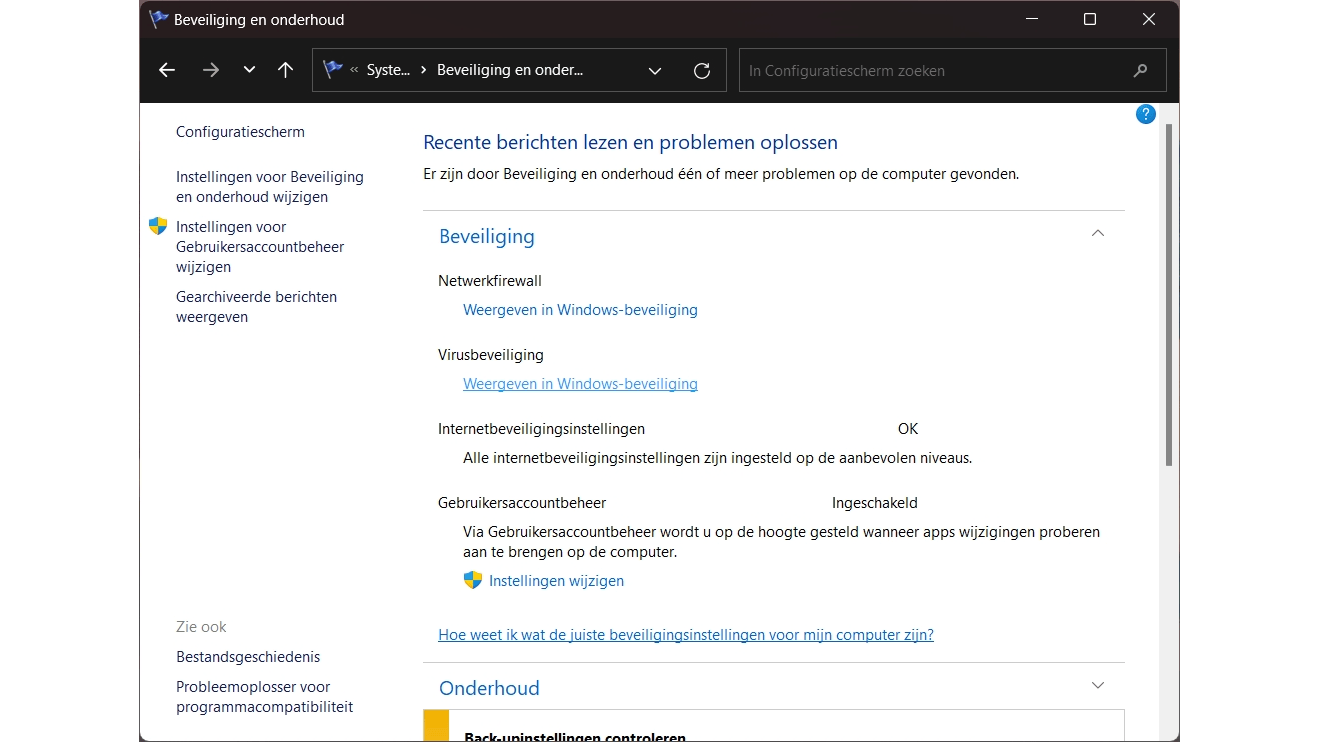Viewport: 1319px width, 742px height.
Task: Open recent locations dropdown chevron
Action: click(x=249, y=70)
